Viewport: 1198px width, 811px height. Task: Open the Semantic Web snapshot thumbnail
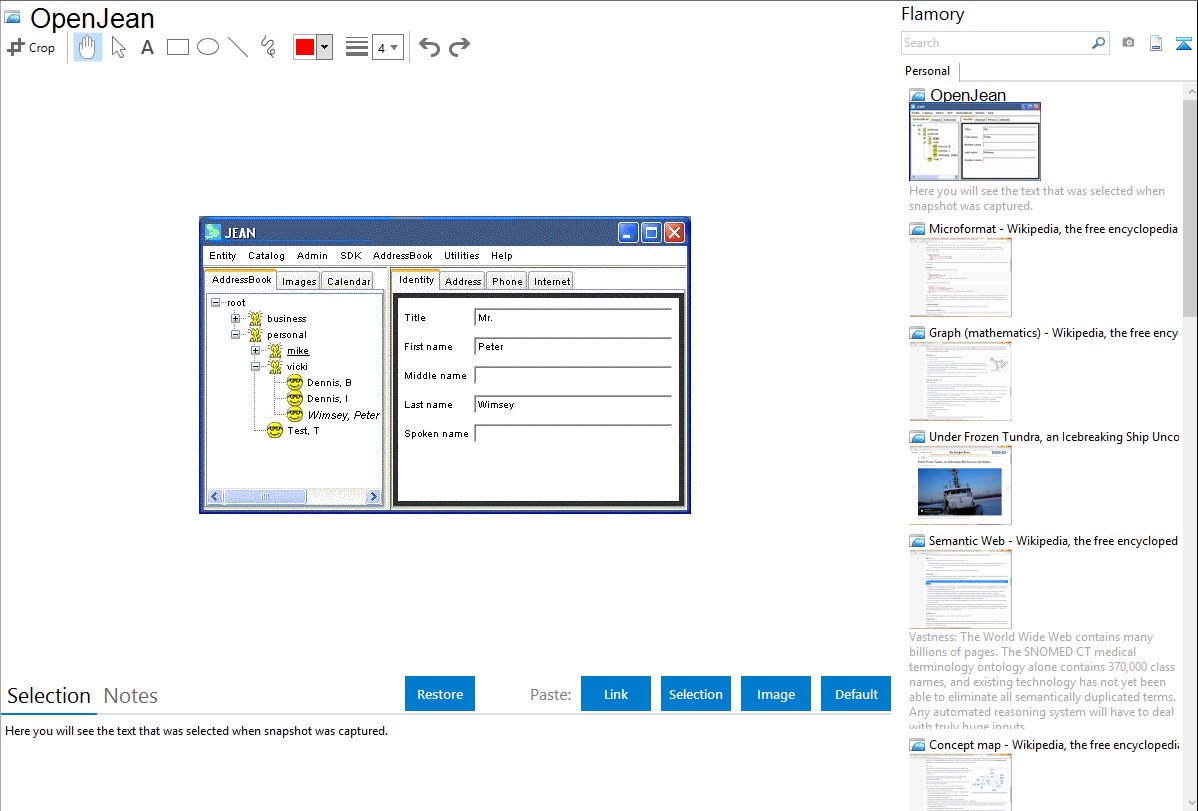point(960,588)
